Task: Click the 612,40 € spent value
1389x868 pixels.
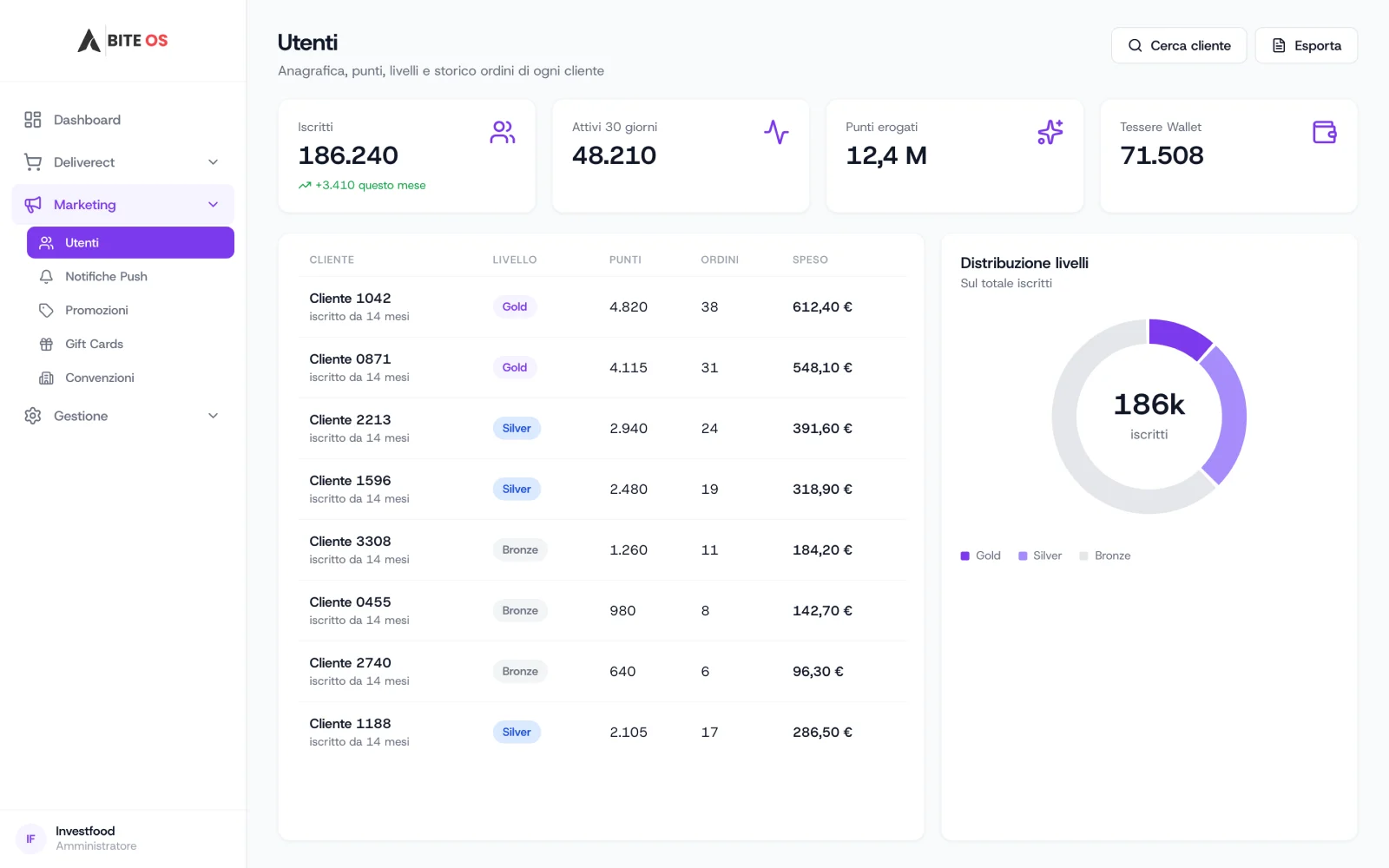Action: (822, 307)
